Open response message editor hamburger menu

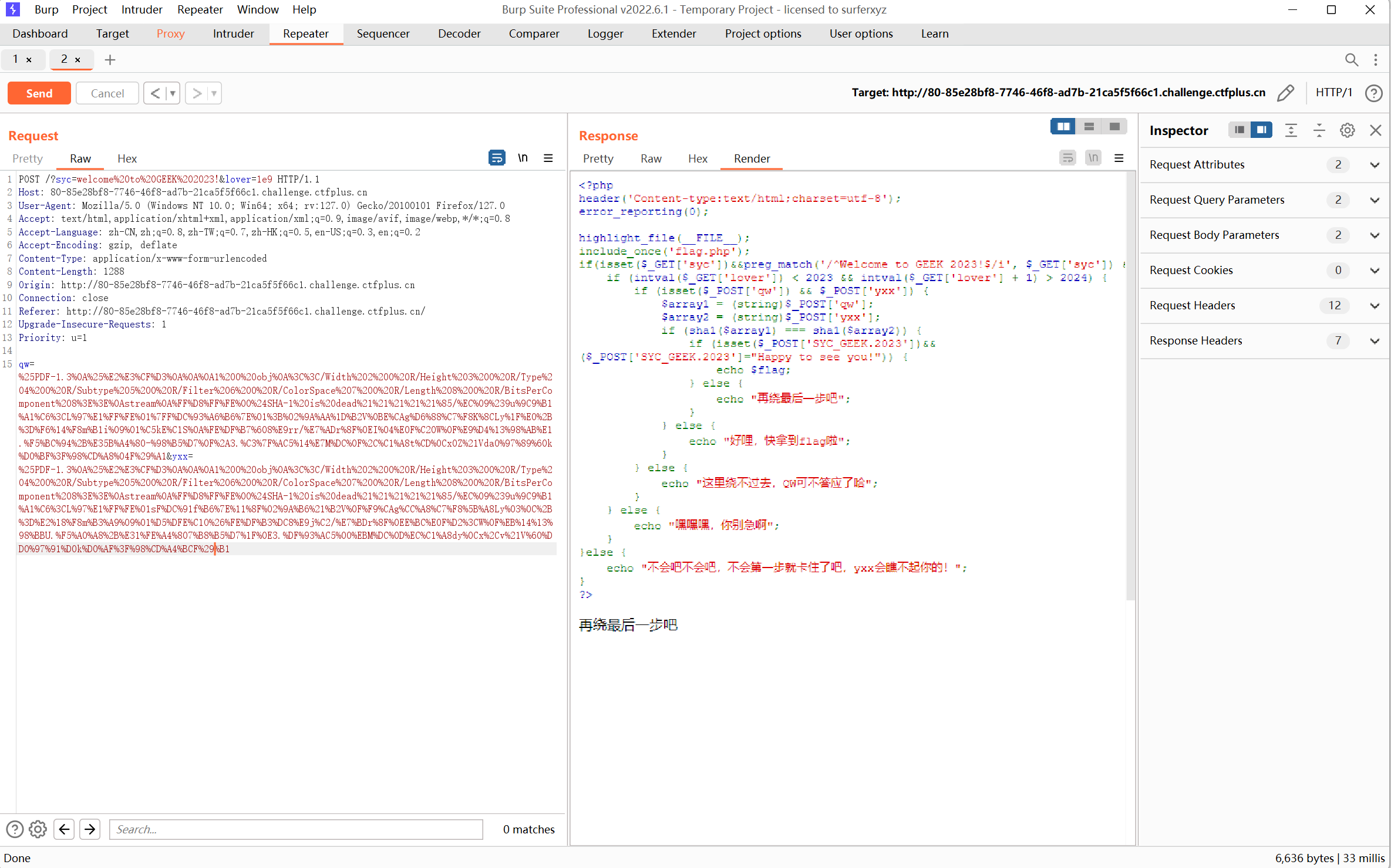point(1119,158)
